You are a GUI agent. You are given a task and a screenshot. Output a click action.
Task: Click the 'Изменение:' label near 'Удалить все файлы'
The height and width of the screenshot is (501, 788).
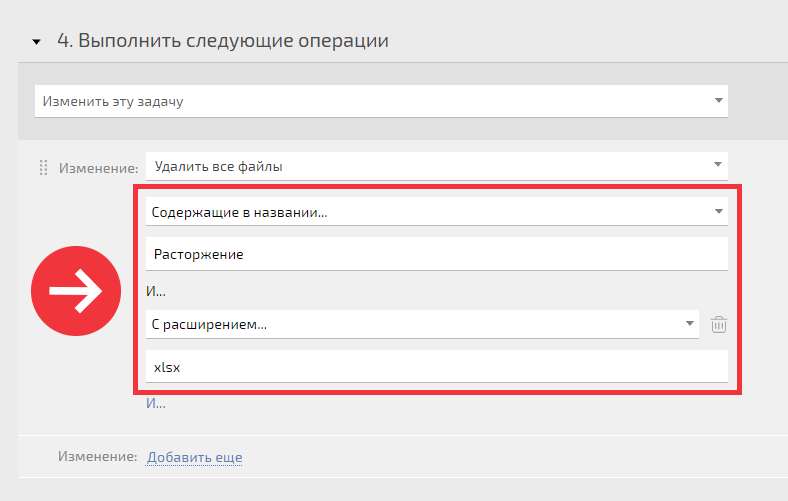[x=98, y=168]
